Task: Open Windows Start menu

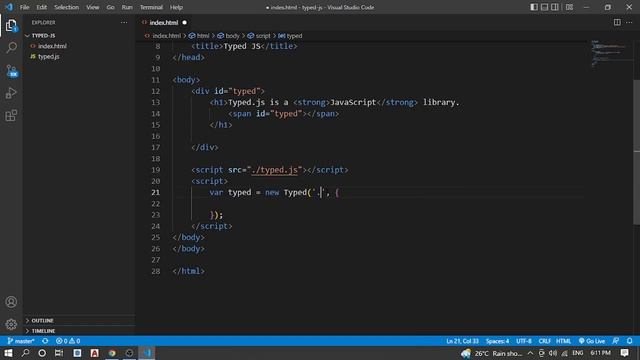Action: pos(8,353)
